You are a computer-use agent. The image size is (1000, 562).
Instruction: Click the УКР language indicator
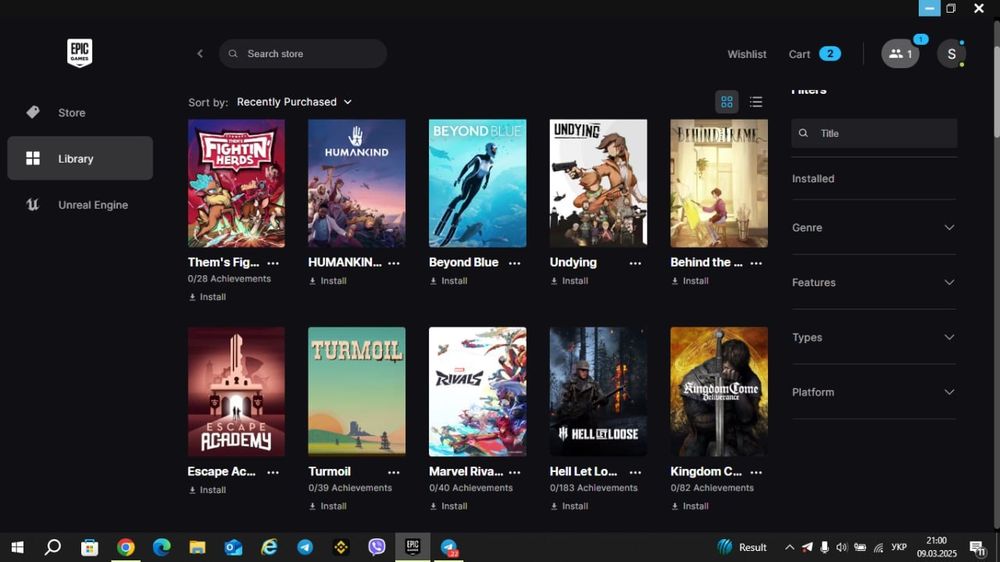[x=899, y=547]
